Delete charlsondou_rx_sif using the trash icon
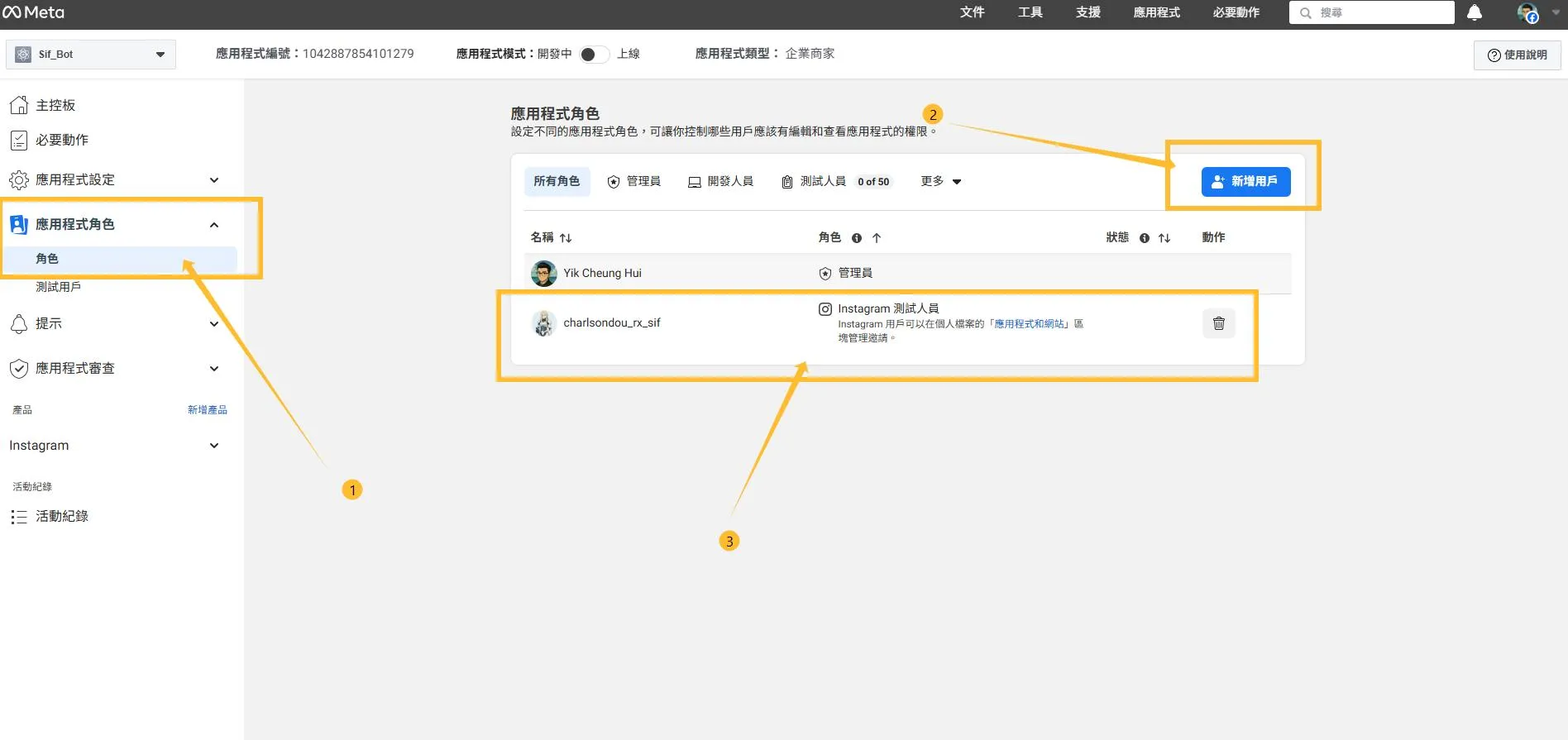This screenshot has height=740, width=1568. tap(1218, 323)
